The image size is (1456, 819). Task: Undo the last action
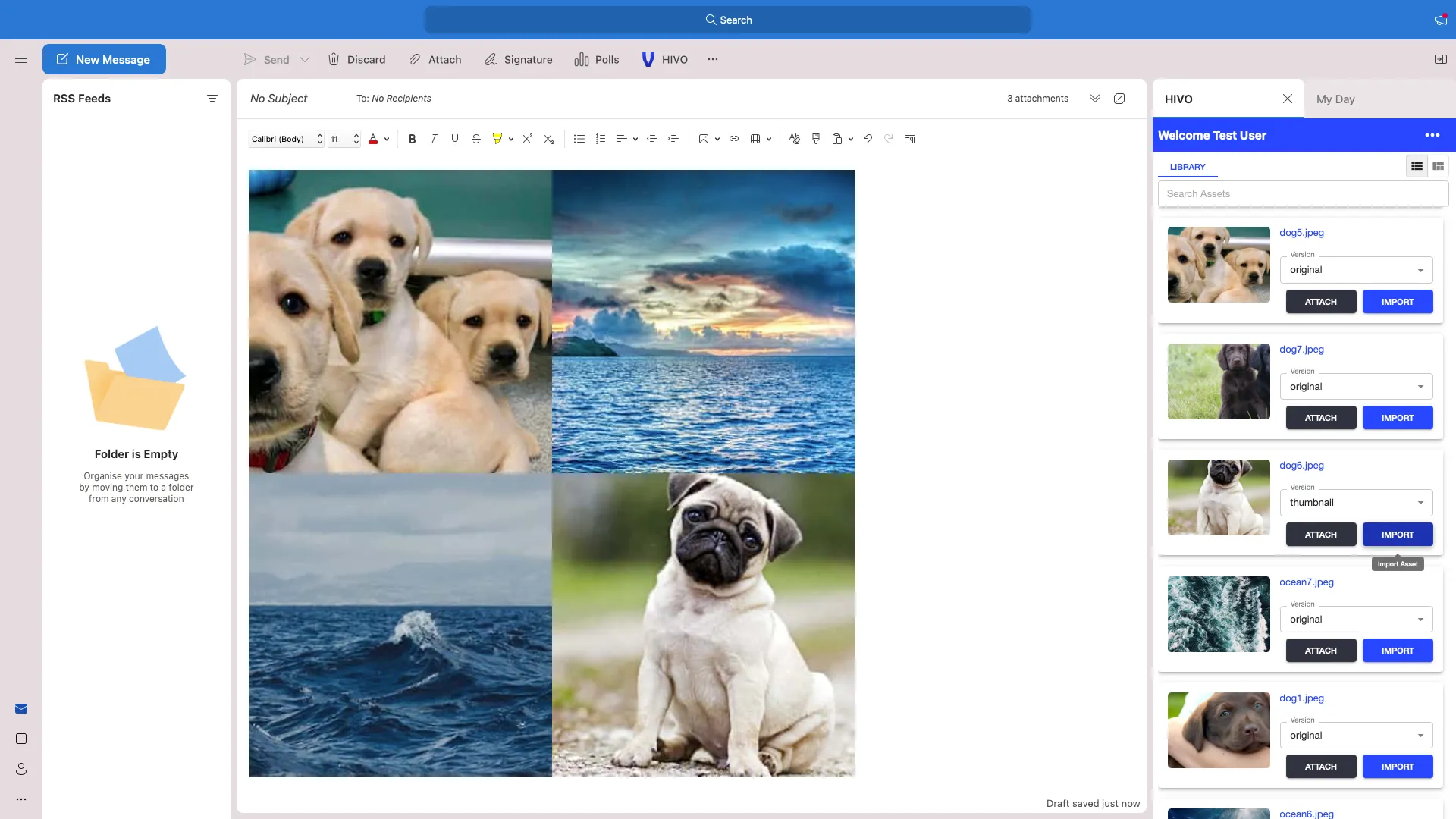coord(868,139)
